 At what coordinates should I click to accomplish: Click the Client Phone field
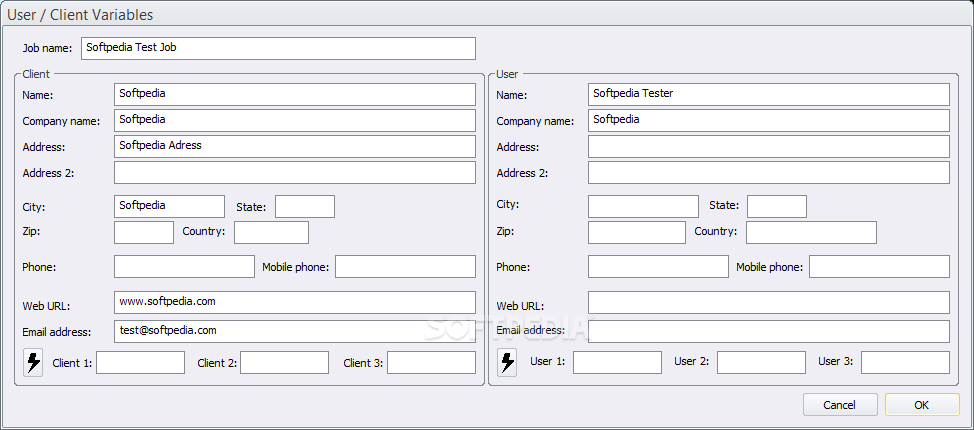pyautogui.click(x=184, y=266)
